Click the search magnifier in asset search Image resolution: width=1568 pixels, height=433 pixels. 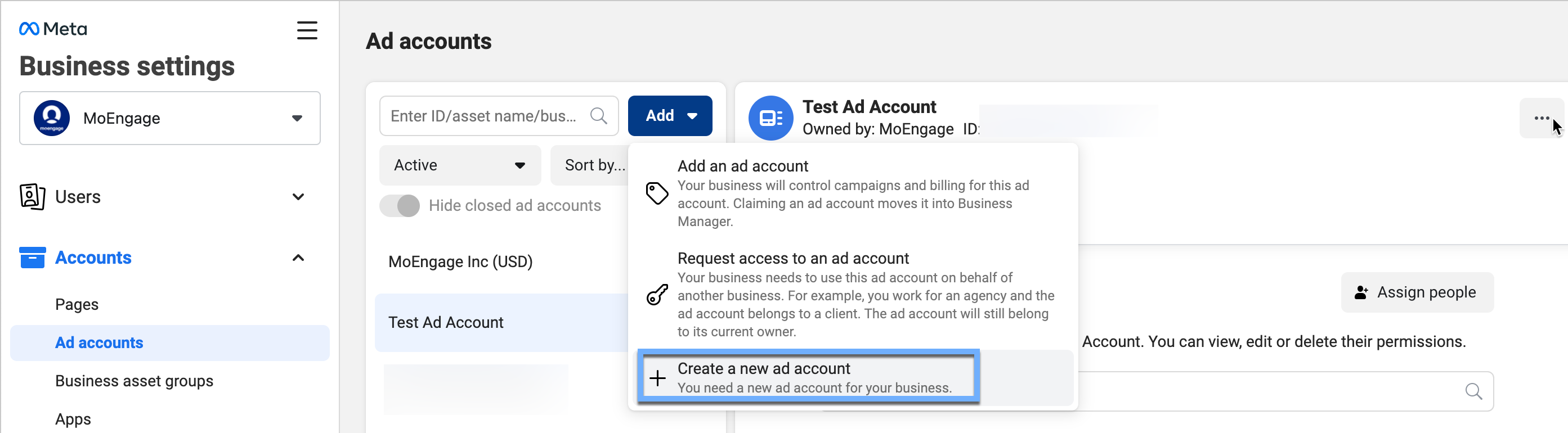[598, 115]
